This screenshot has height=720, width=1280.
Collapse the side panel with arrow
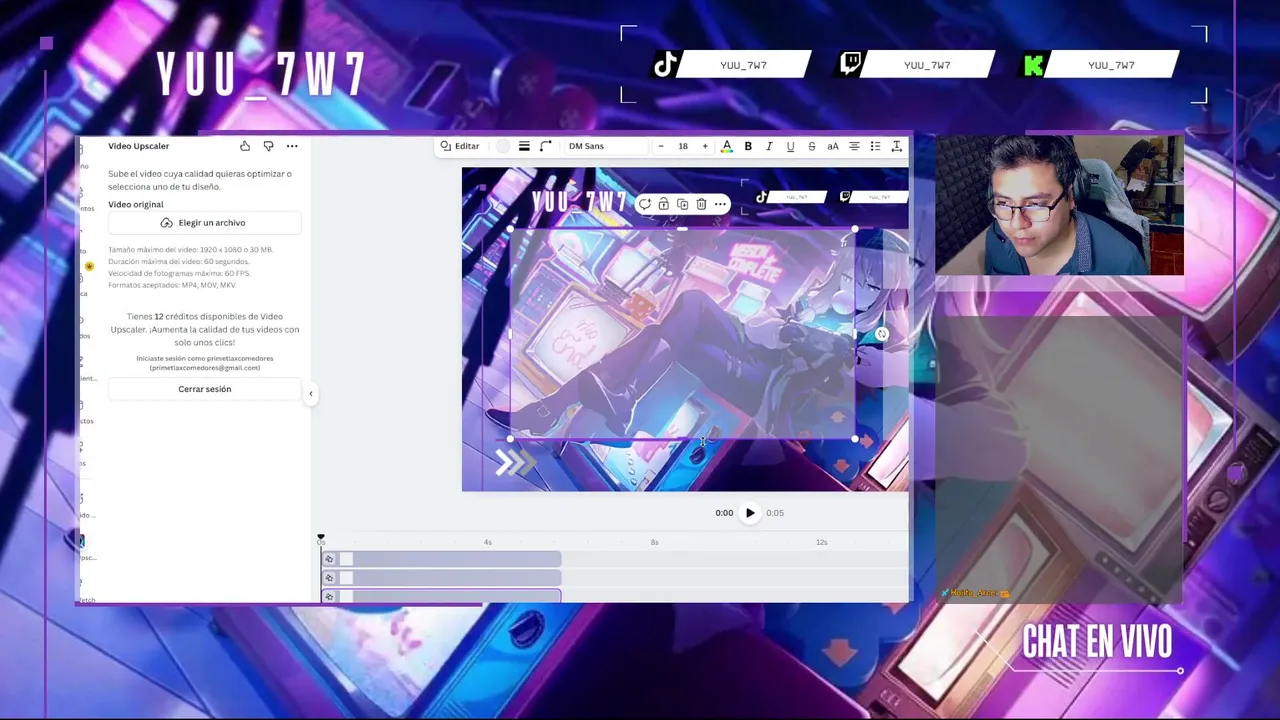pyautogui.click(x=310, y=393)
